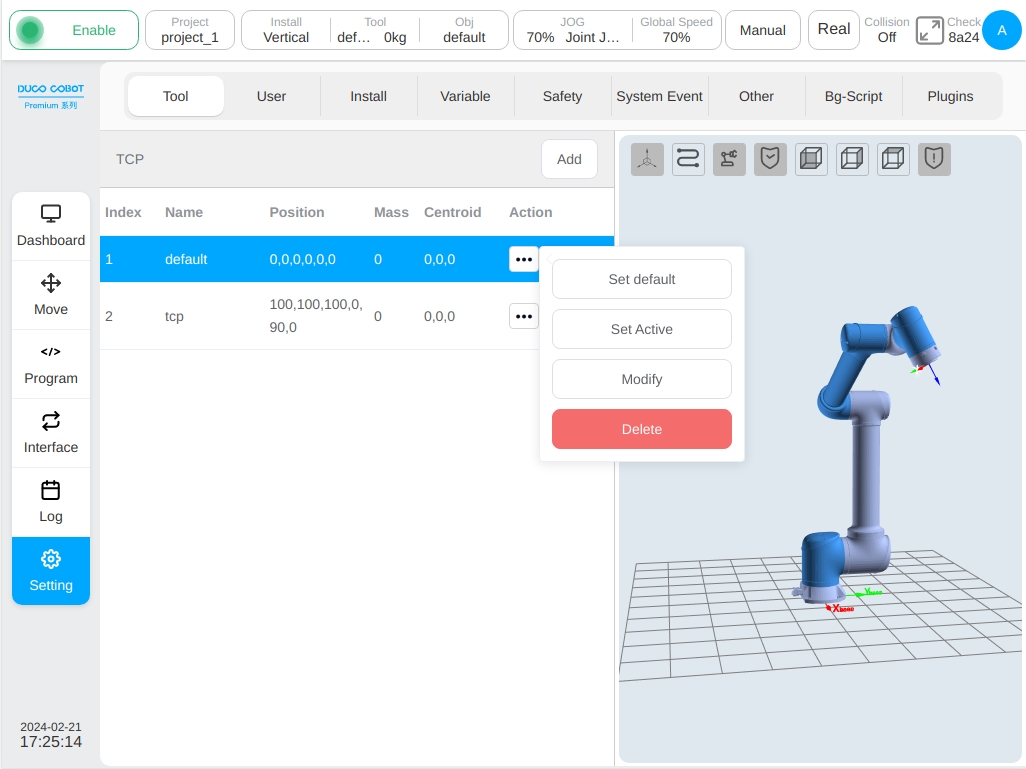Viewport: 1026px width, 769px height.
Task: Toggle the trajectory path display icon
Action: [688, 159]
